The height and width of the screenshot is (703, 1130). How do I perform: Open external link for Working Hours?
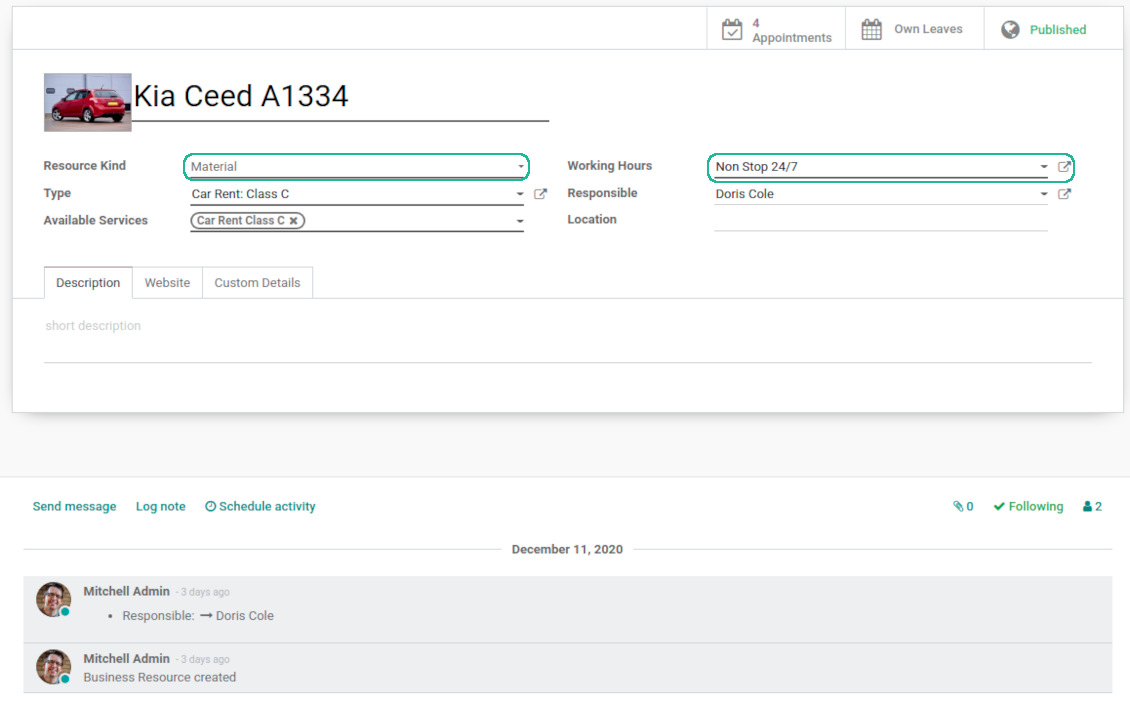(1064, 167)
